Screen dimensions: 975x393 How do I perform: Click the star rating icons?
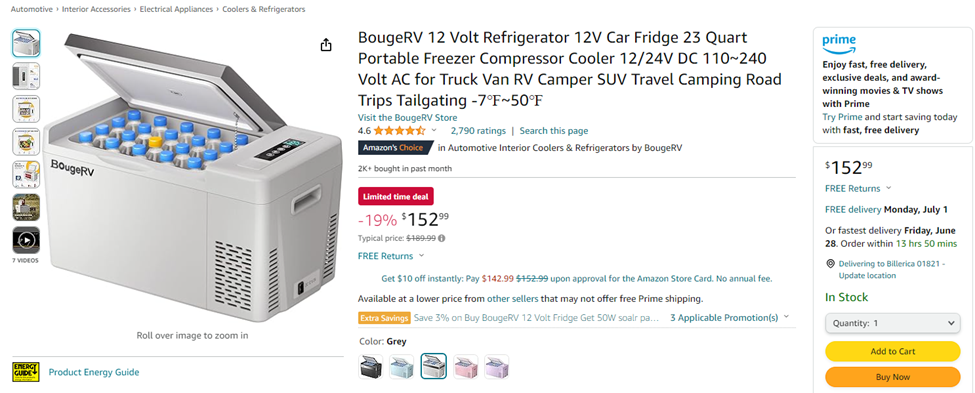point(399,131)
